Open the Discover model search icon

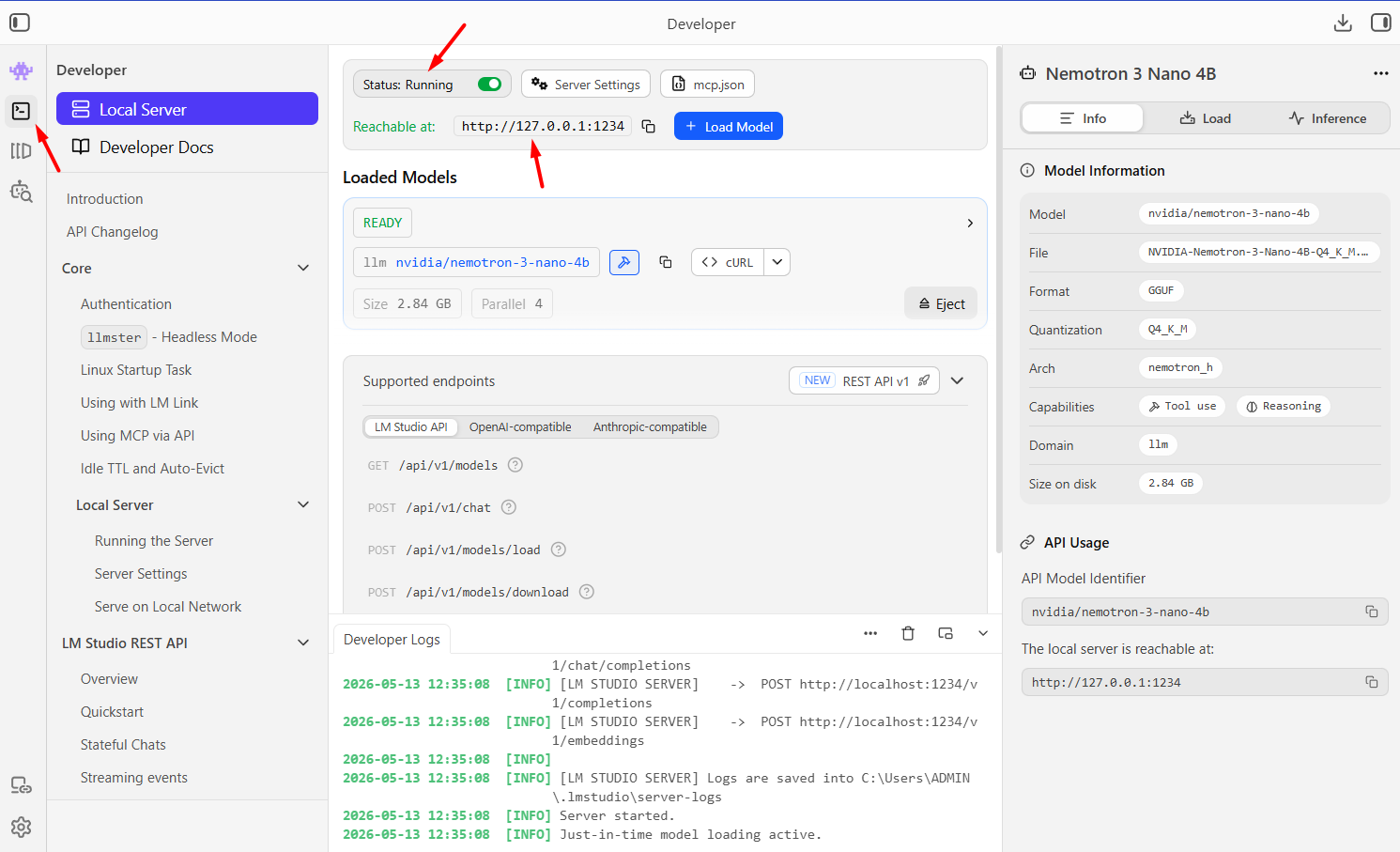[x=21, y=192]
